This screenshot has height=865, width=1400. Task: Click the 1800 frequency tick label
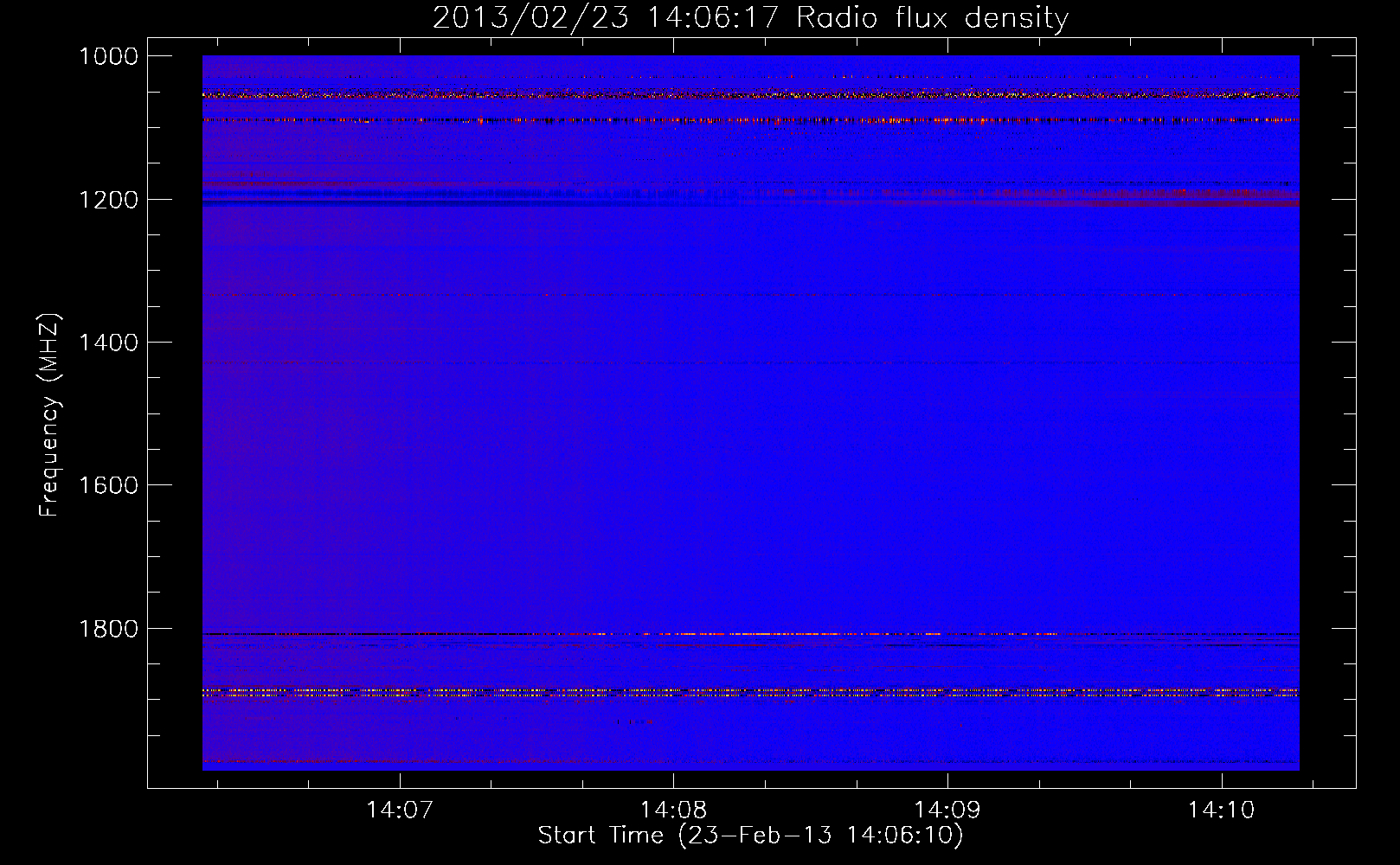109,629
